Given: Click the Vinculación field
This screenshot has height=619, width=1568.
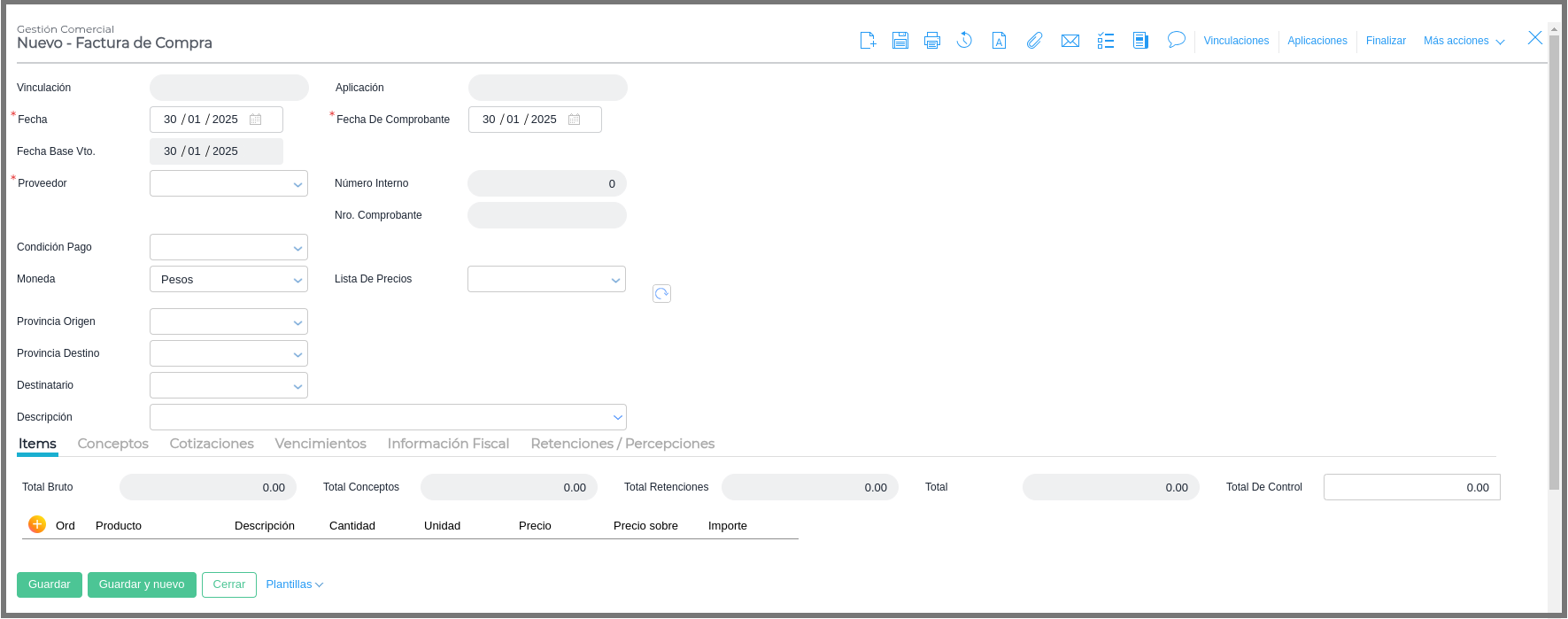Looking at the screenshot, I should tap(229, 88).
